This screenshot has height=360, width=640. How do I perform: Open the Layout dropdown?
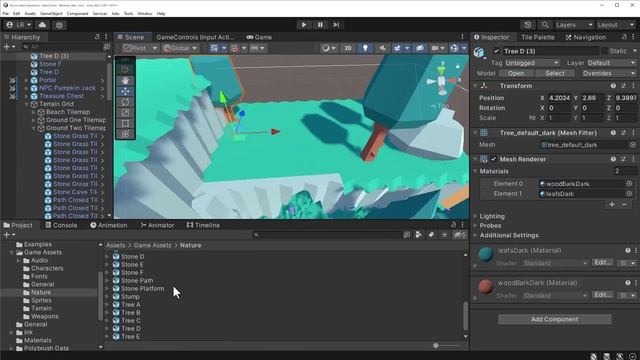coord(616,25)
